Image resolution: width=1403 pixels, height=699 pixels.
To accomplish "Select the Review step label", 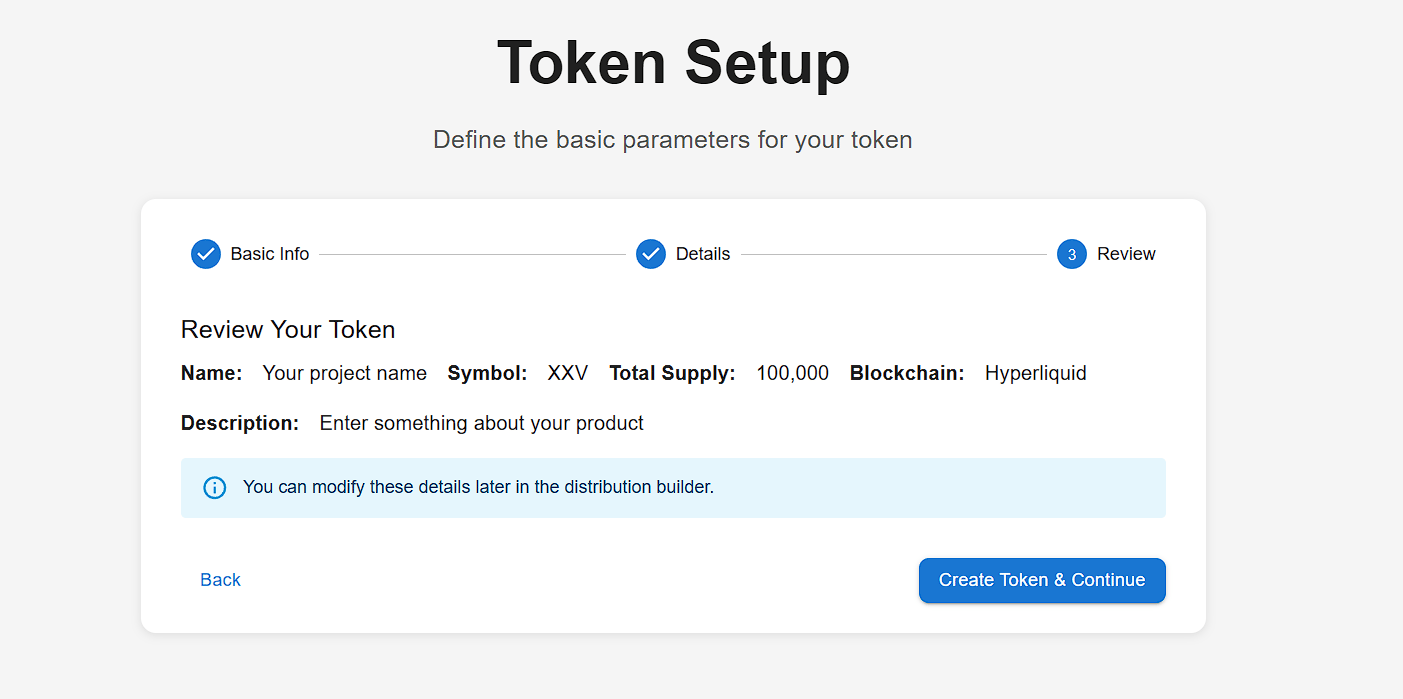I will click(x=1125, y=254).
